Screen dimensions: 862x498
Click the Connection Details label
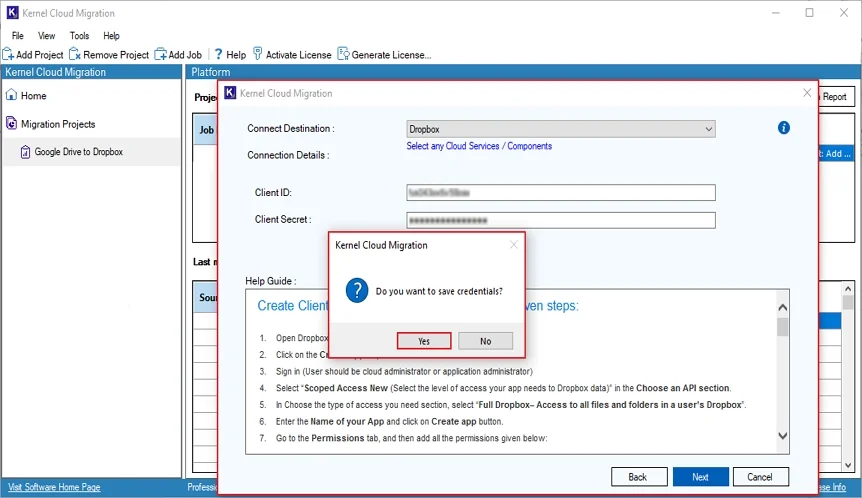(x=288, y=155)
